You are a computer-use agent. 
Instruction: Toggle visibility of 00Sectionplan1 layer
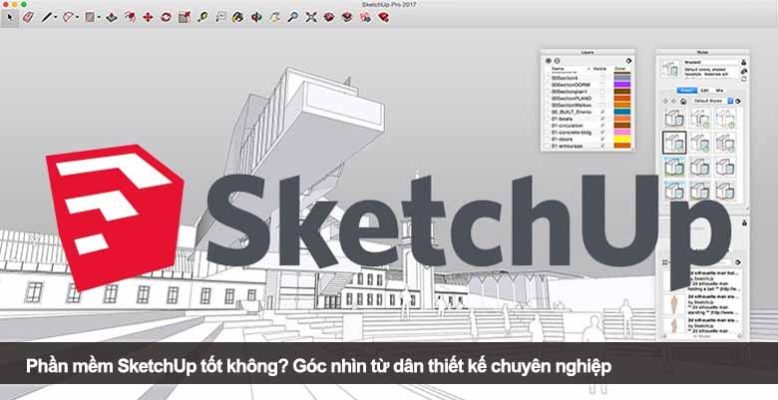tap(602, 92)
